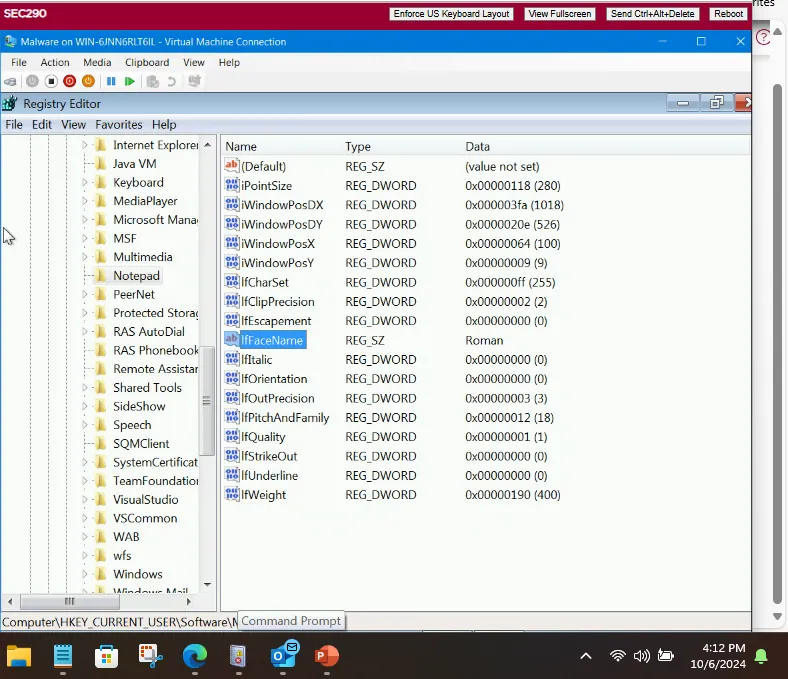Open Snipping Tool from the taskbar
The width and height of the screenshot is (788, 679).
pyautogui.click(x=150, y=656)
